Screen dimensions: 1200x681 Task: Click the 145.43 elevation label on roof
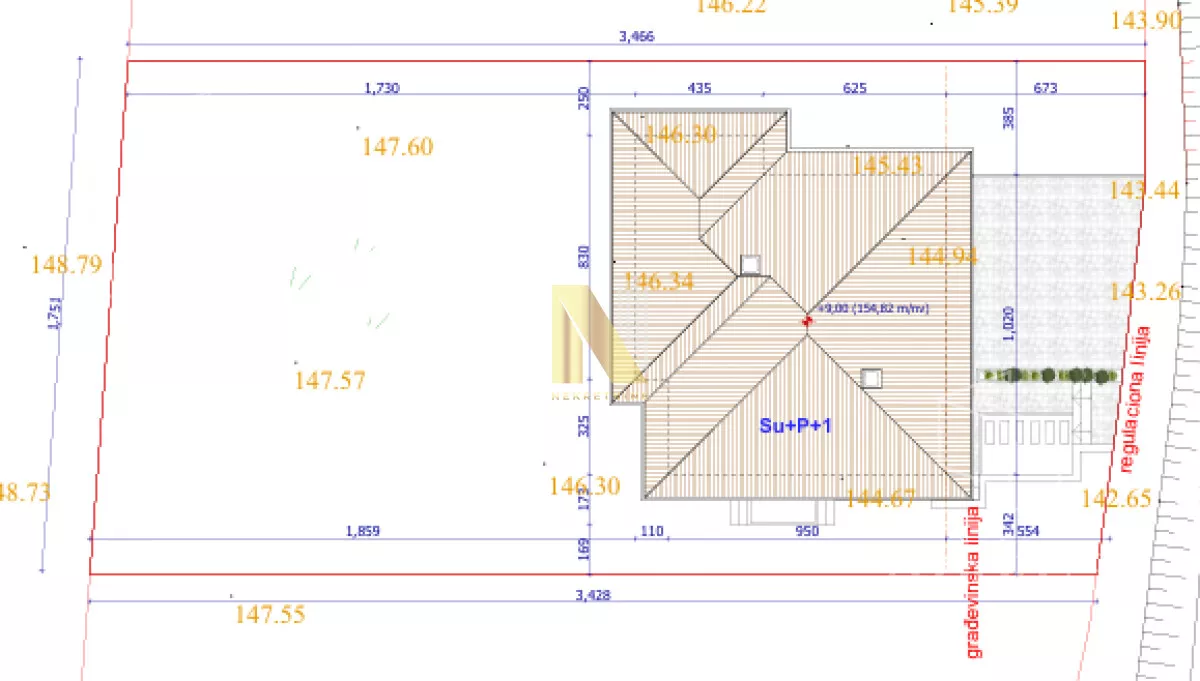tap(886, 166)
